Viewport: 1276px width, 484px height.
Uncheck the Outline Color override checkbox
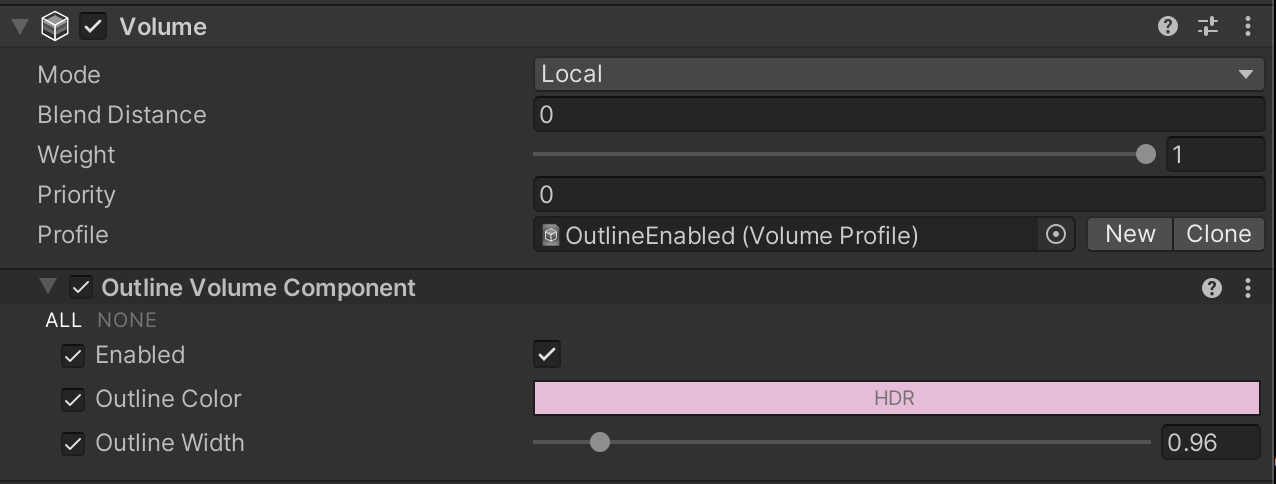pyautogui.click(x=73, y=400)
